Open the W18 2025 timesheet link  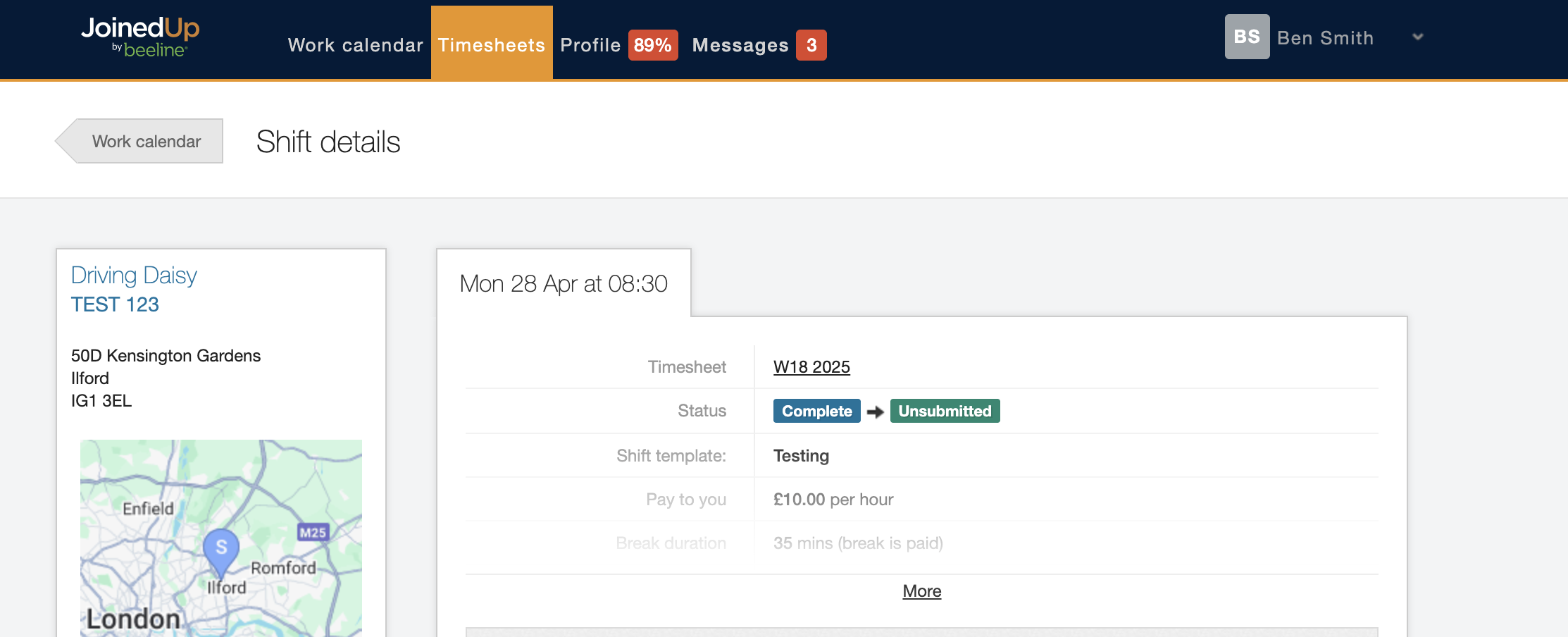click(x=811, y=367)
